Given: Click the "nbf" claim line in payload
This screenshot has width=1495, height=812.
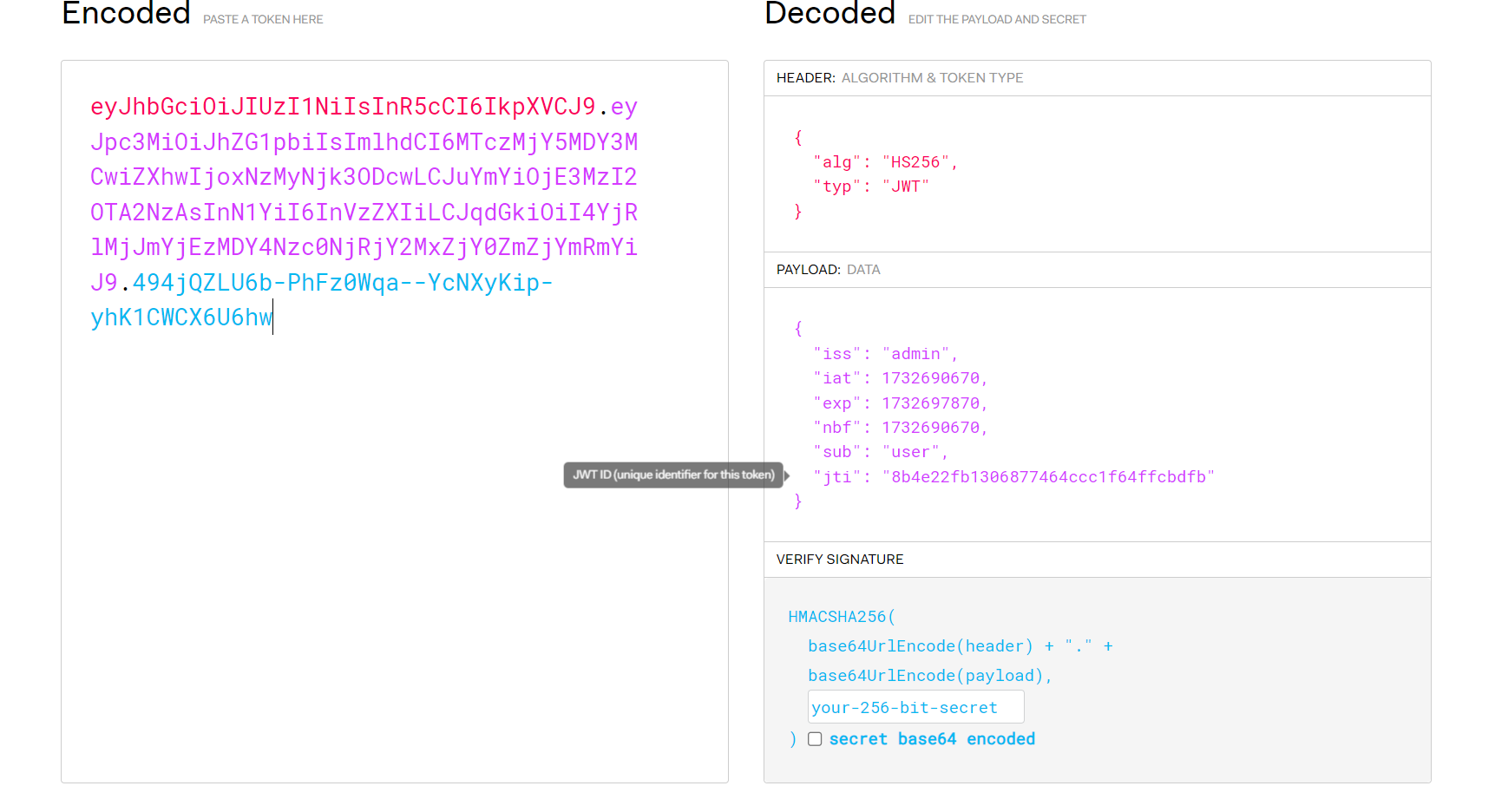Looking at the screenshot, I should click(900, 428).
